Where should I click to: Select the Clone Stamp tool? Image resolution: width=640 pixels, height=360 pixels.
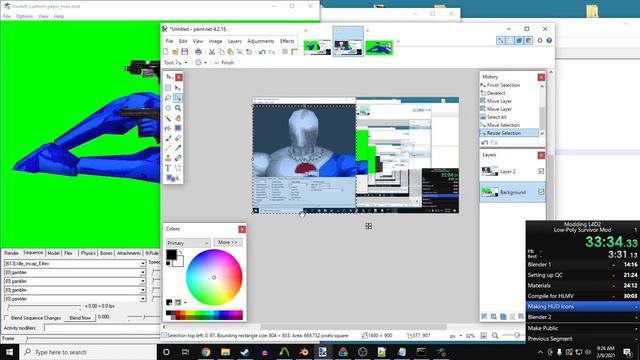pos(168,158)
